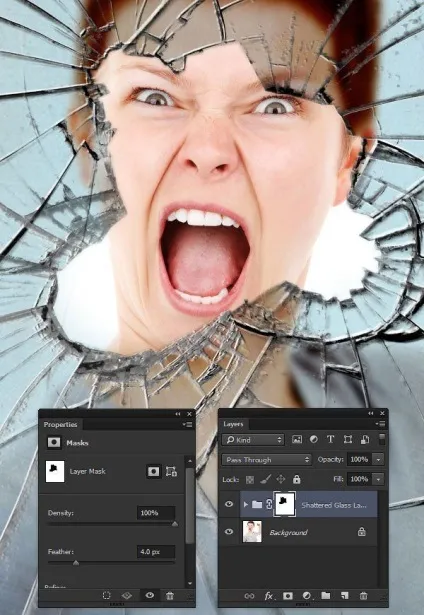The image size is (424, 615).
Task: Click the type layer filter icon
Action: tap(331, 439)
